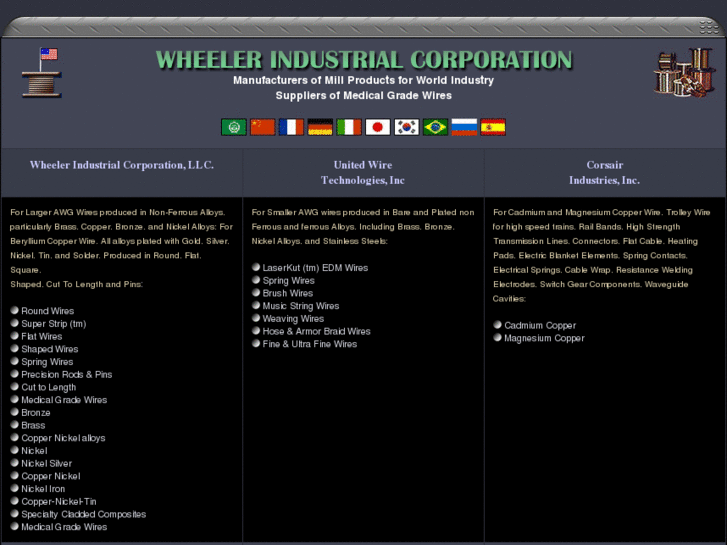This screenshot has height=545, width=727.
Task: Open the Bronze link
Action: pyautogui.click(x=36, y=413)
